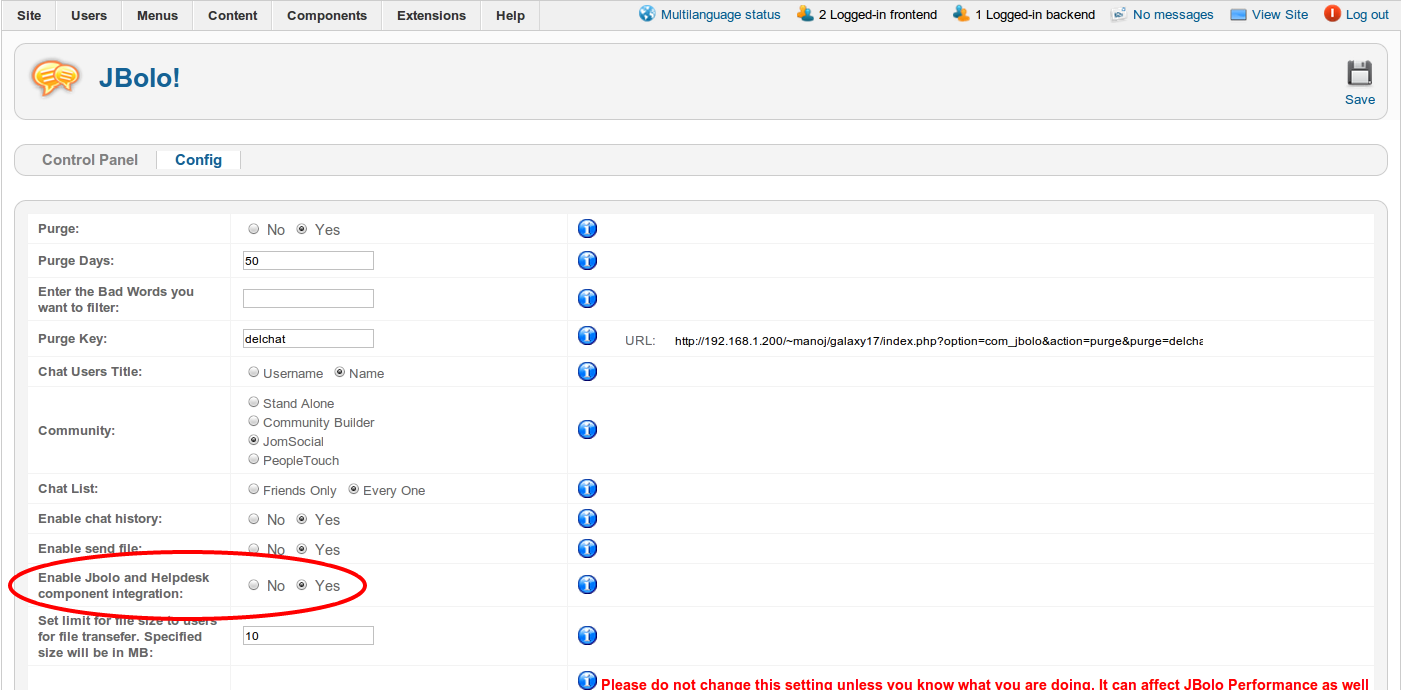This screenshot has width=1401, height=690.
Task: Click the Multilanguage status globe icon
Action: click(645, 14)
